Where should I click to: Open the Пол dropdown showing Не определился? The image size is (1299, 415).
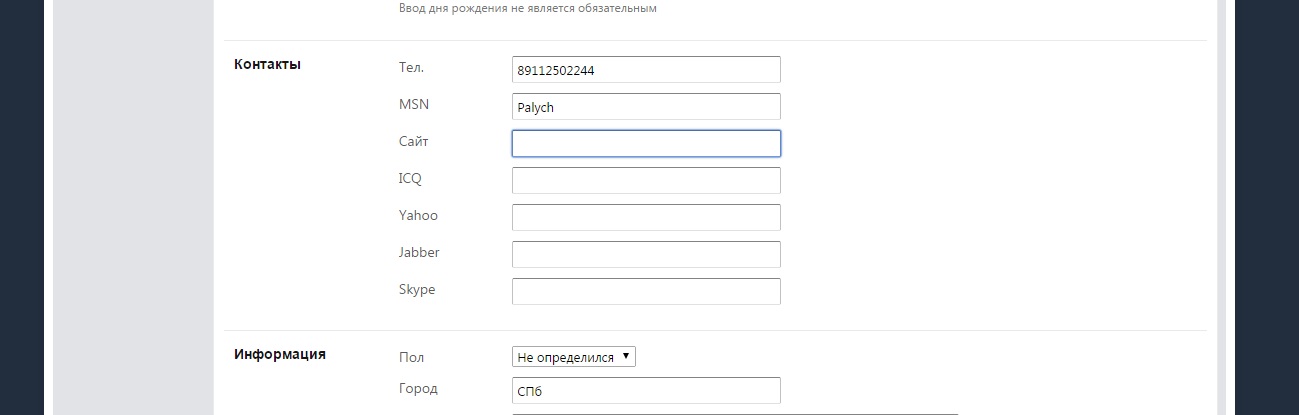(574, 357)
